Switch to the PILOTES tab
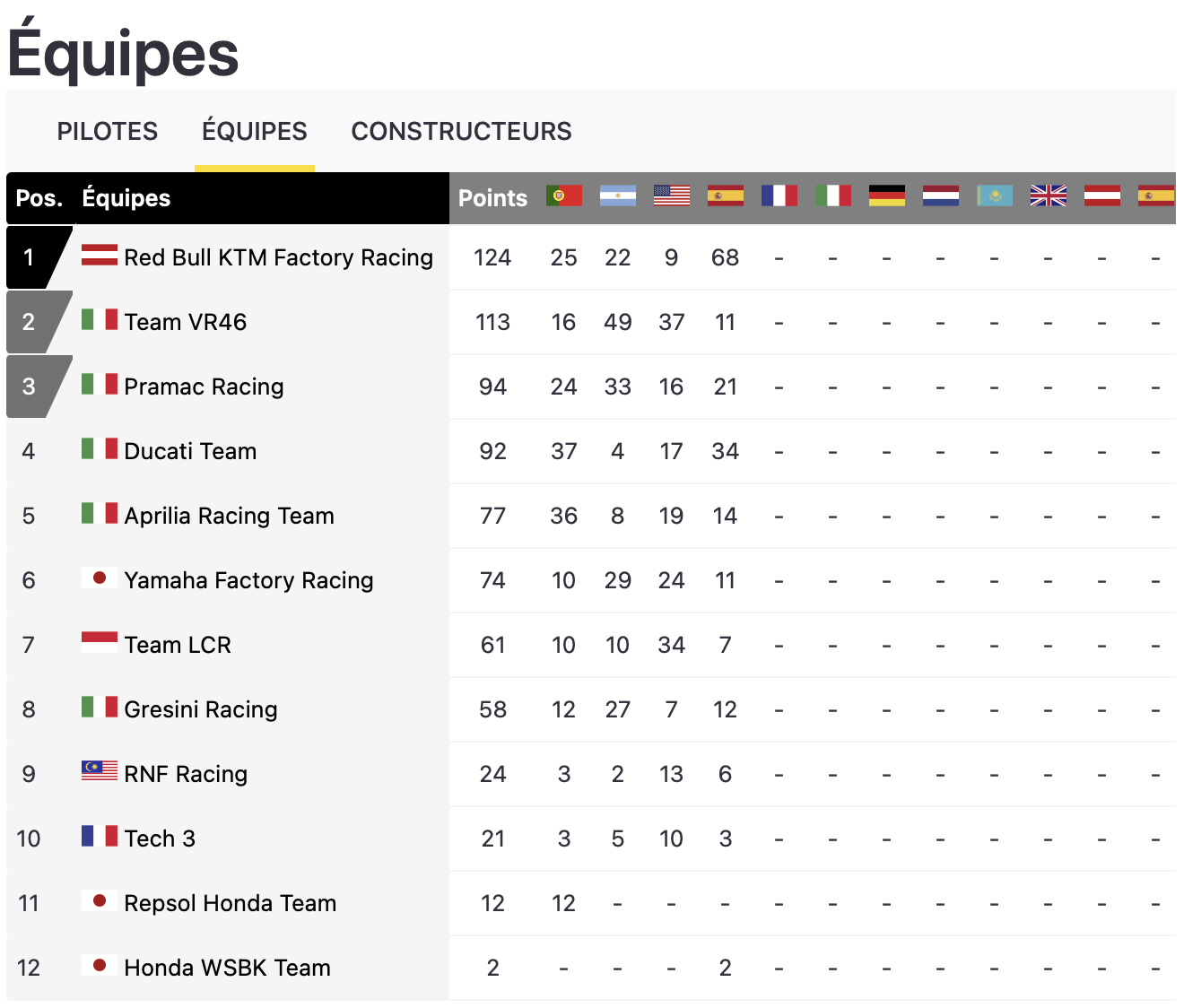The image size is (1184, 1008). [x=108, y=132]
